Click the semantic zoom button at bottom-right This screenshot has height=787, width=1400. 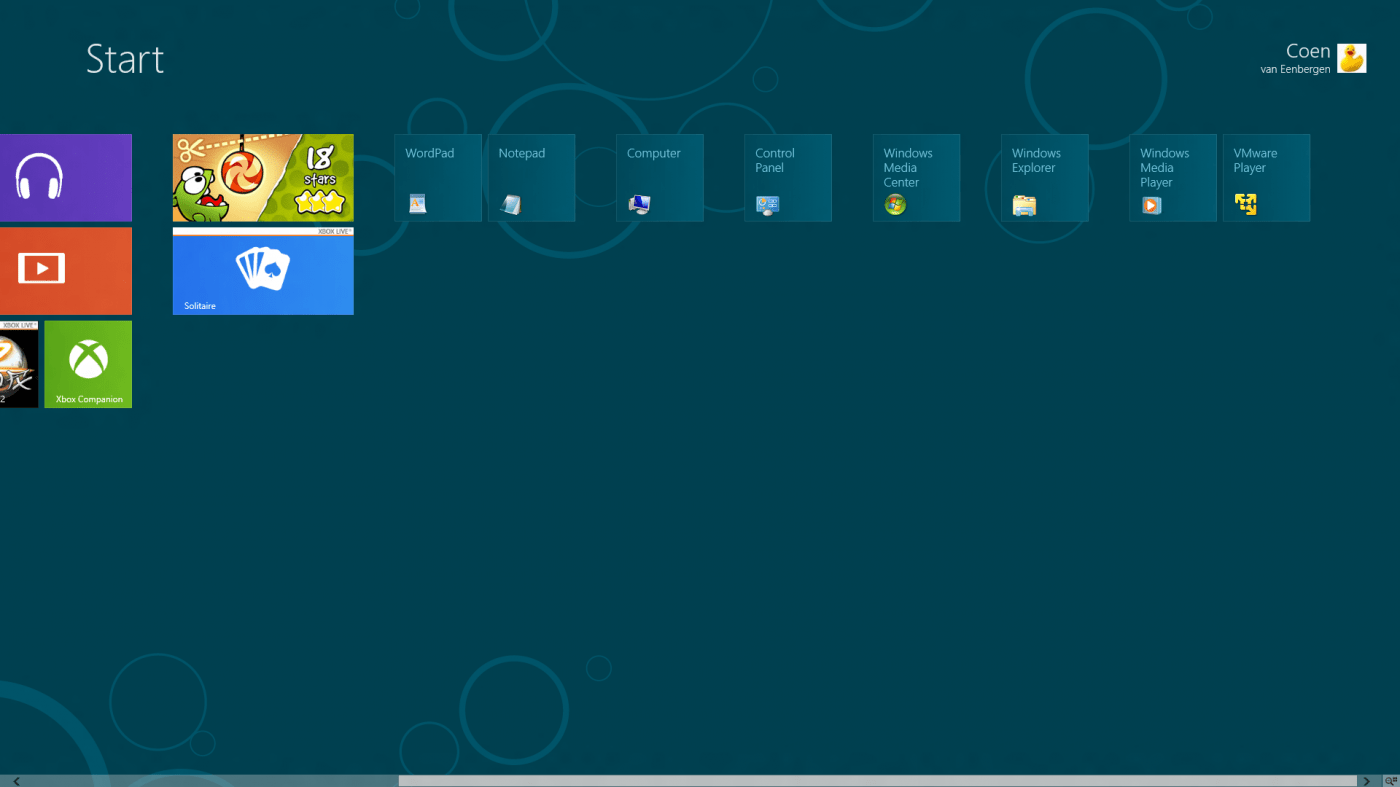pyautogui.click(x=1390, y=781)
